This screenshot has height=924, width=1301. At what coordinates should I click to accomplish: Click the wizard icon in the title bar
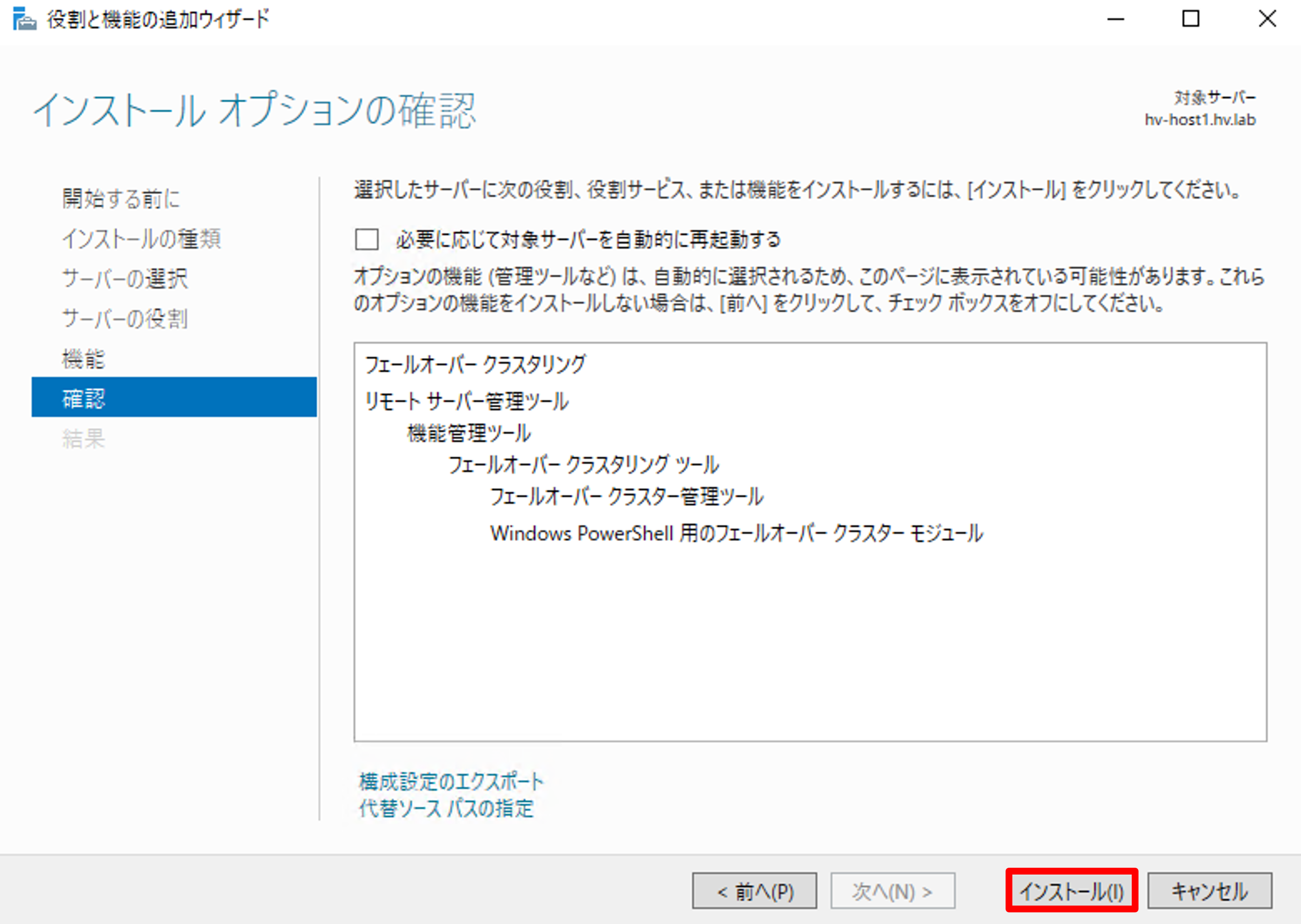pyautogui.click(x=24, y=19)
